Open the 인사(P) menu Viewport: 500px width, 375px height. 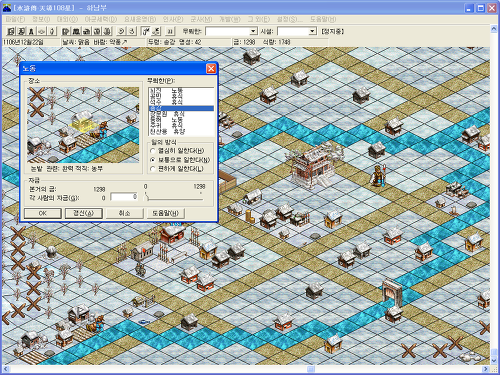tap(173, 19)
